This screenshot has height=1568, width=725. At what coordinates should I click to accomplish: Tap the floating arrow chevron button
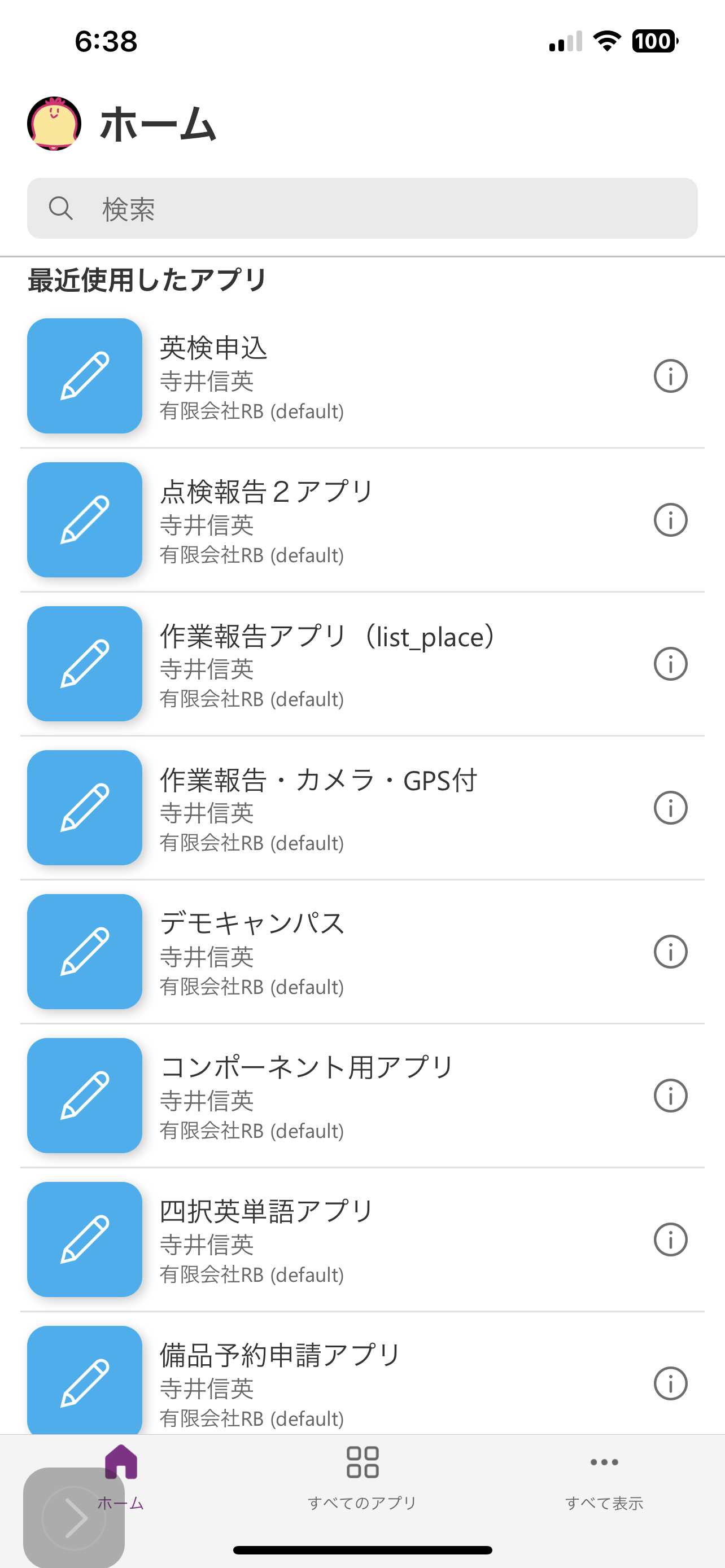point(73,1519)
